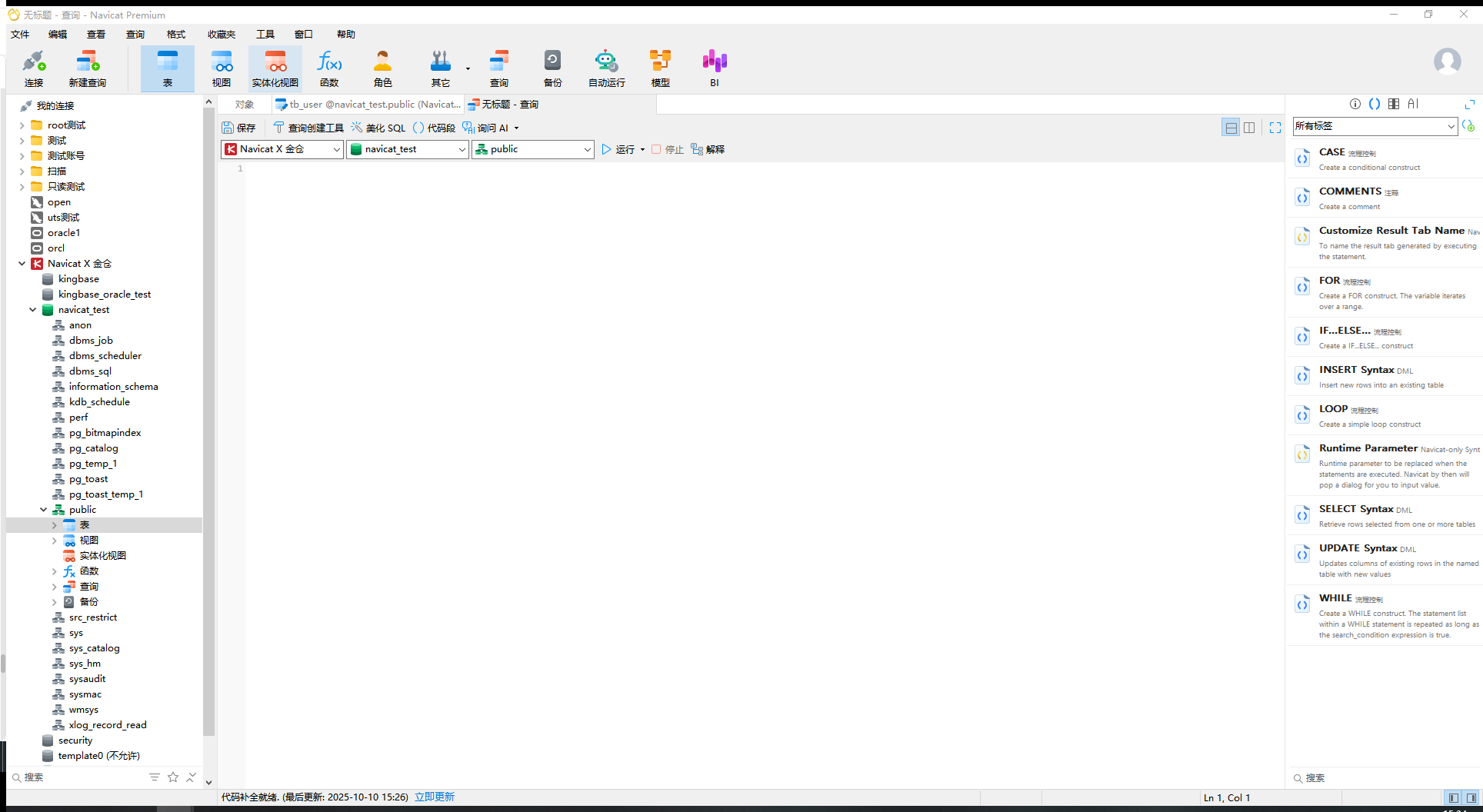Open the 视图 (View) toolbar icon
Viewport: 1483px width, 812px height.
[x=222, y=68]
